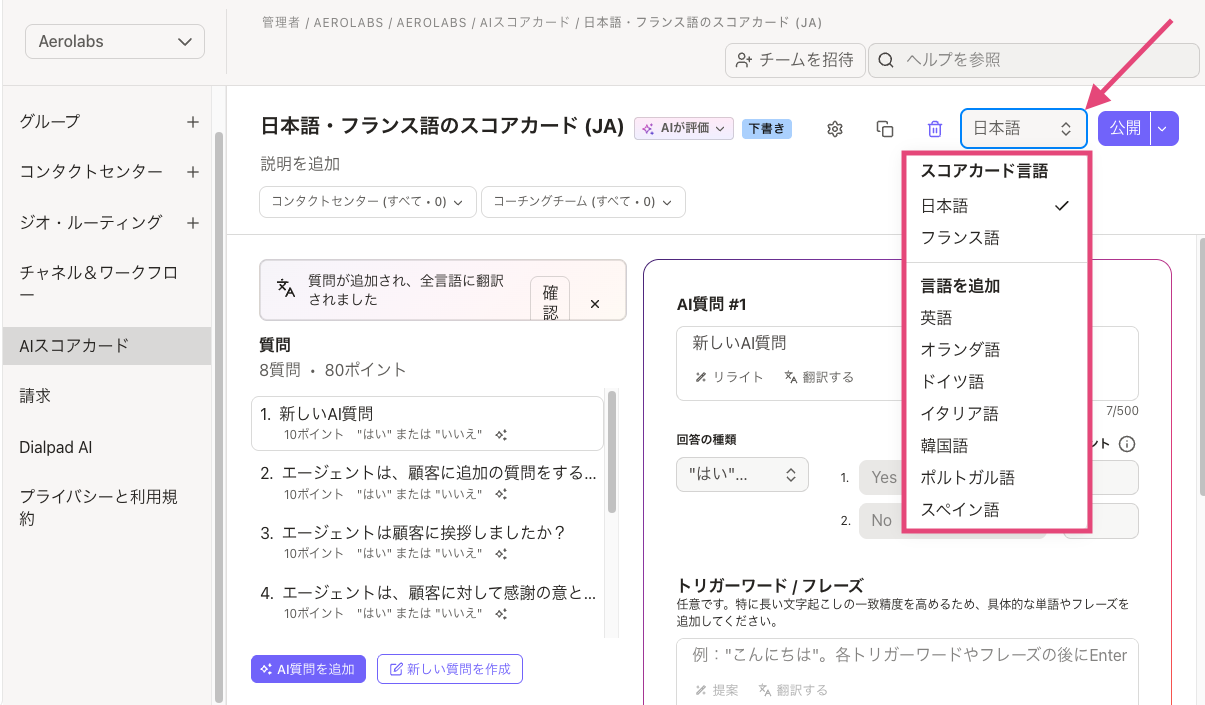This screenshot has height=705, width=1205.
Task: Click the チームを招待 button
Action: [794, 60]
